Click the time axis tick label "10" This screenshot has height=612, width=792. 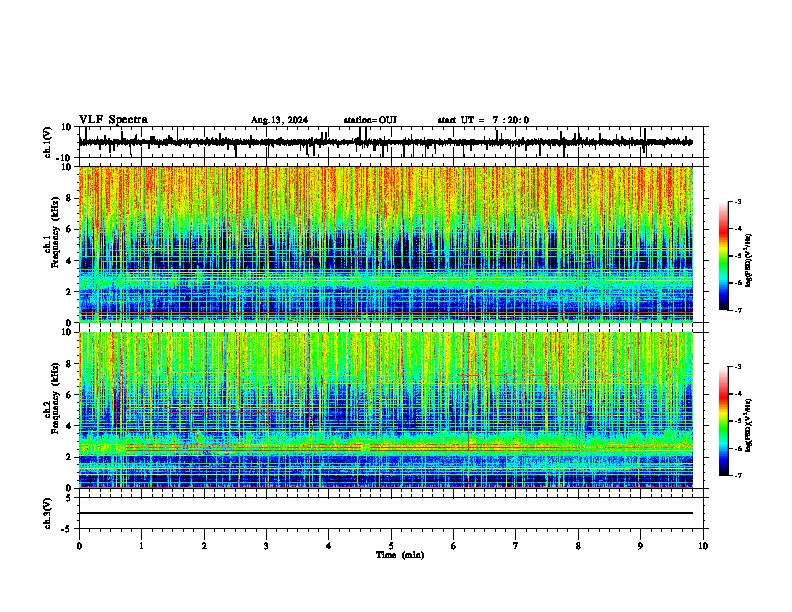(703, 546)
